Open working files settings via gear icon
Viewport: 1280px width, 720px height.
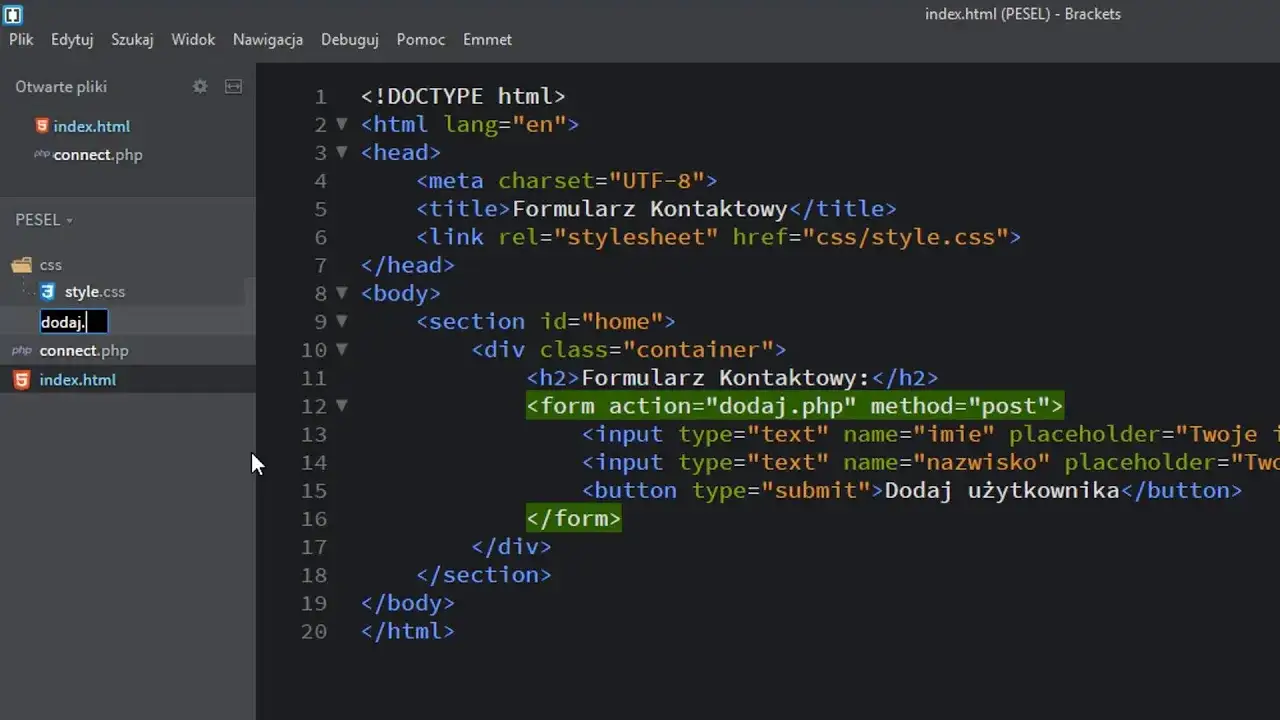(200, 86)
